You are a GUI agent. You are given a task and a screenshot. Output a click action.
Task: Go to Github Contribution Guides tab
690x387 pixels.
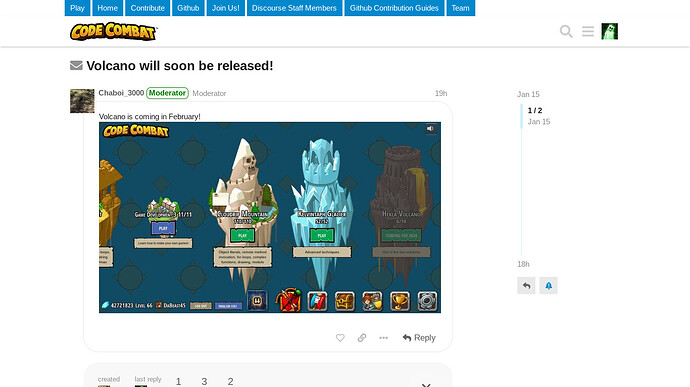(394, 8)
